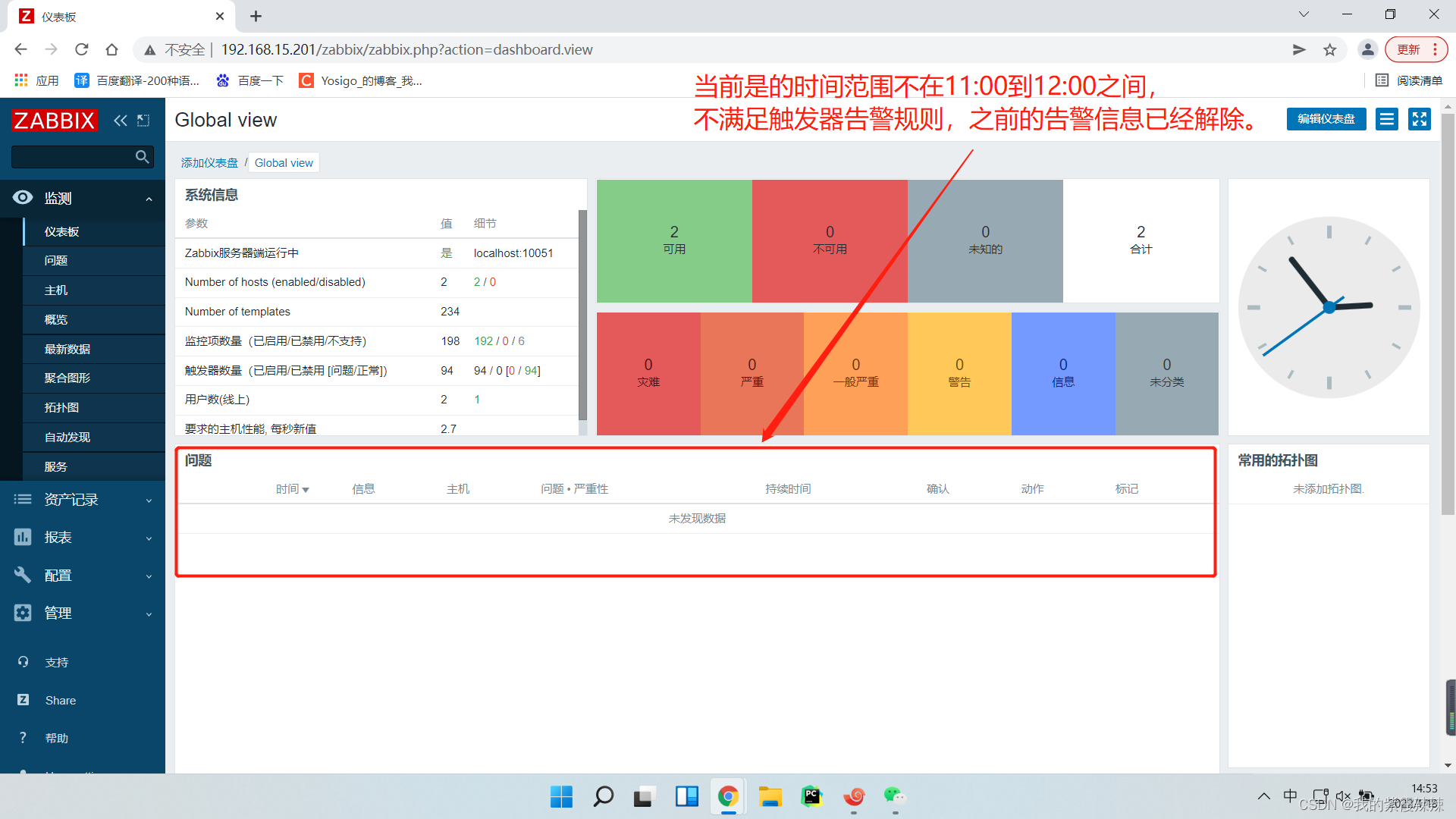This screenshot has height=819, width=1456.
Task: Click the analog clock widget
Action: pos(1329,307)
